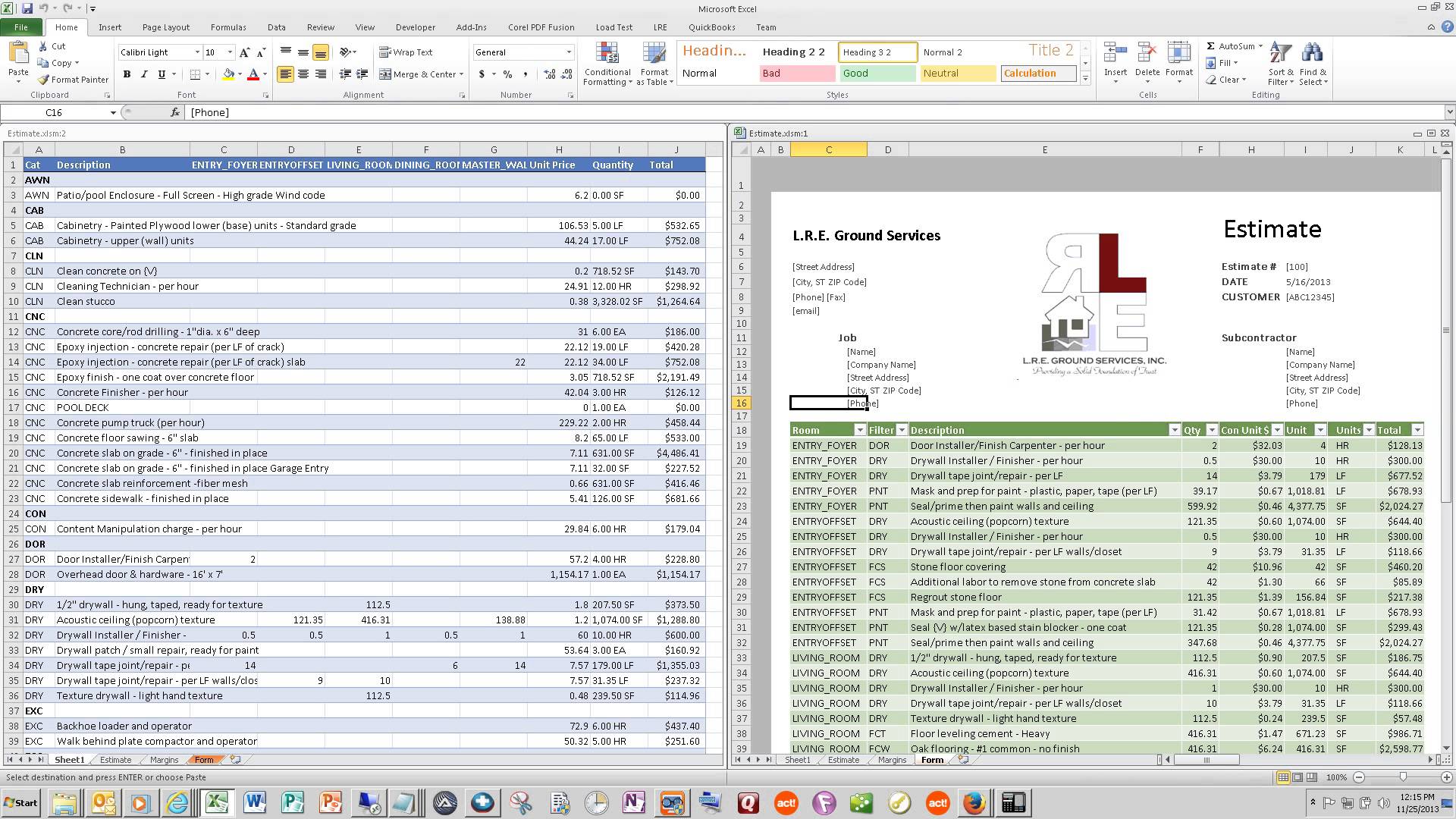Open the font name dropdown
This screenshot has height=819, width=1456.
(x=197, y=52)
